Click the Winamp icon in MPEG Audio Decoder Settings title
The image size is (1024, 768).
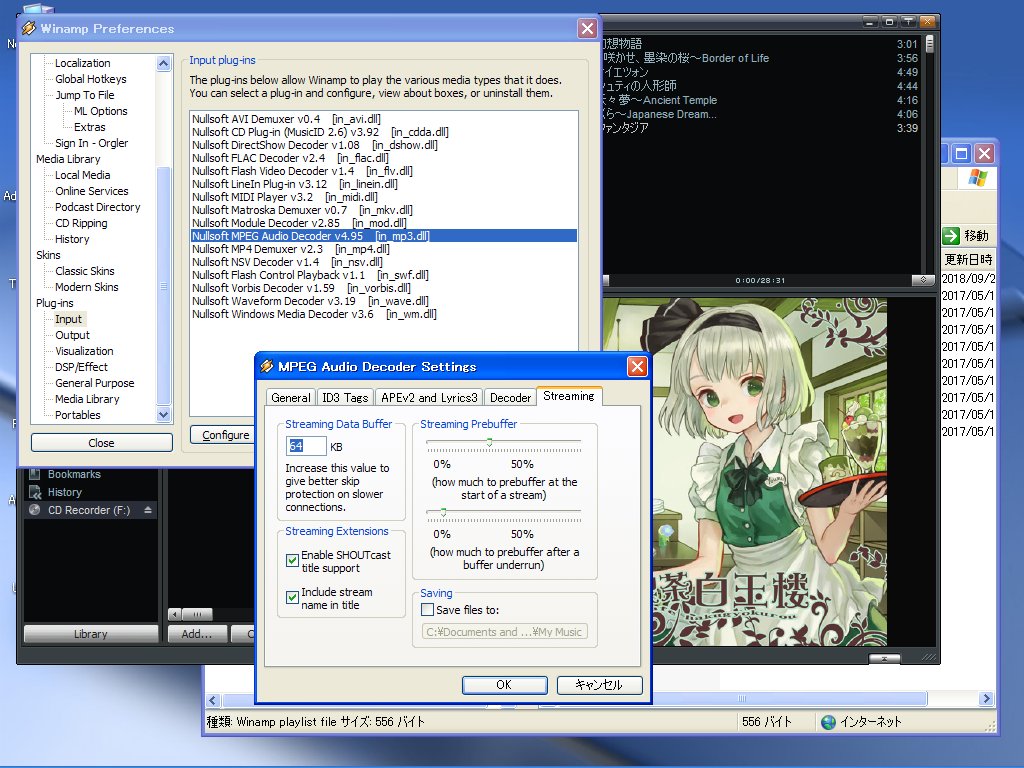pos(266,366)
